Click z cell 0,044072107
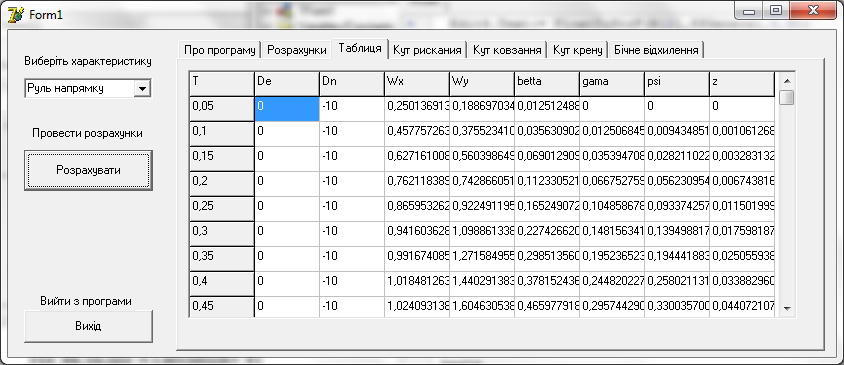 (x=742, y=306)
